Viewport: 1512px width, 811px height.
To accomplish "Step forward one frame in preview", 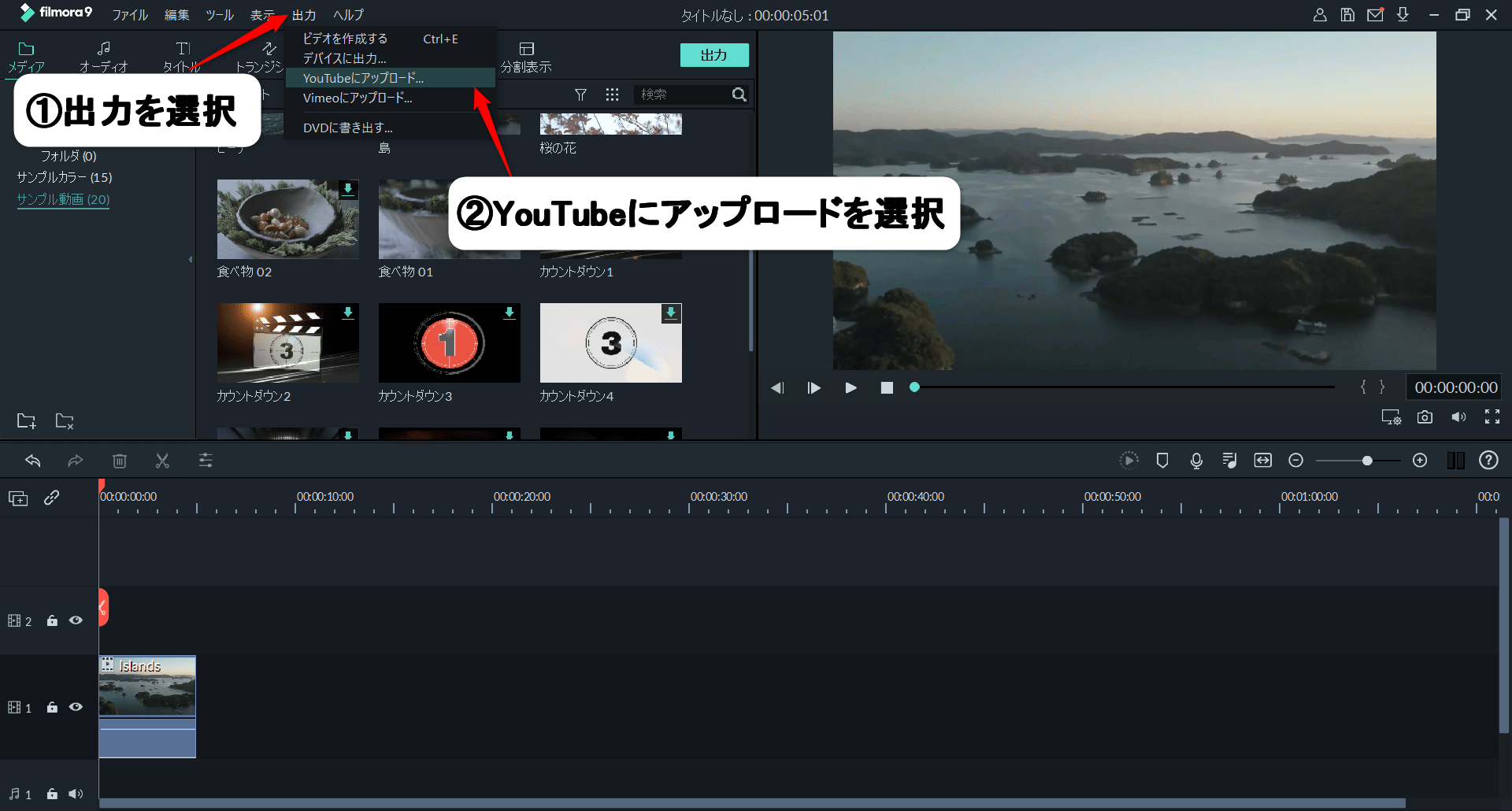I will click(x=814, y=387).
